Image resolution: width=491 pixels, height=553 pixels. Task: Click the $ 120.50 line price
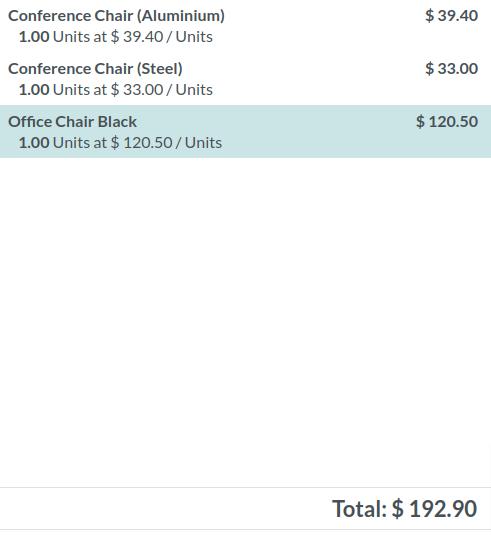click(447, 121)
